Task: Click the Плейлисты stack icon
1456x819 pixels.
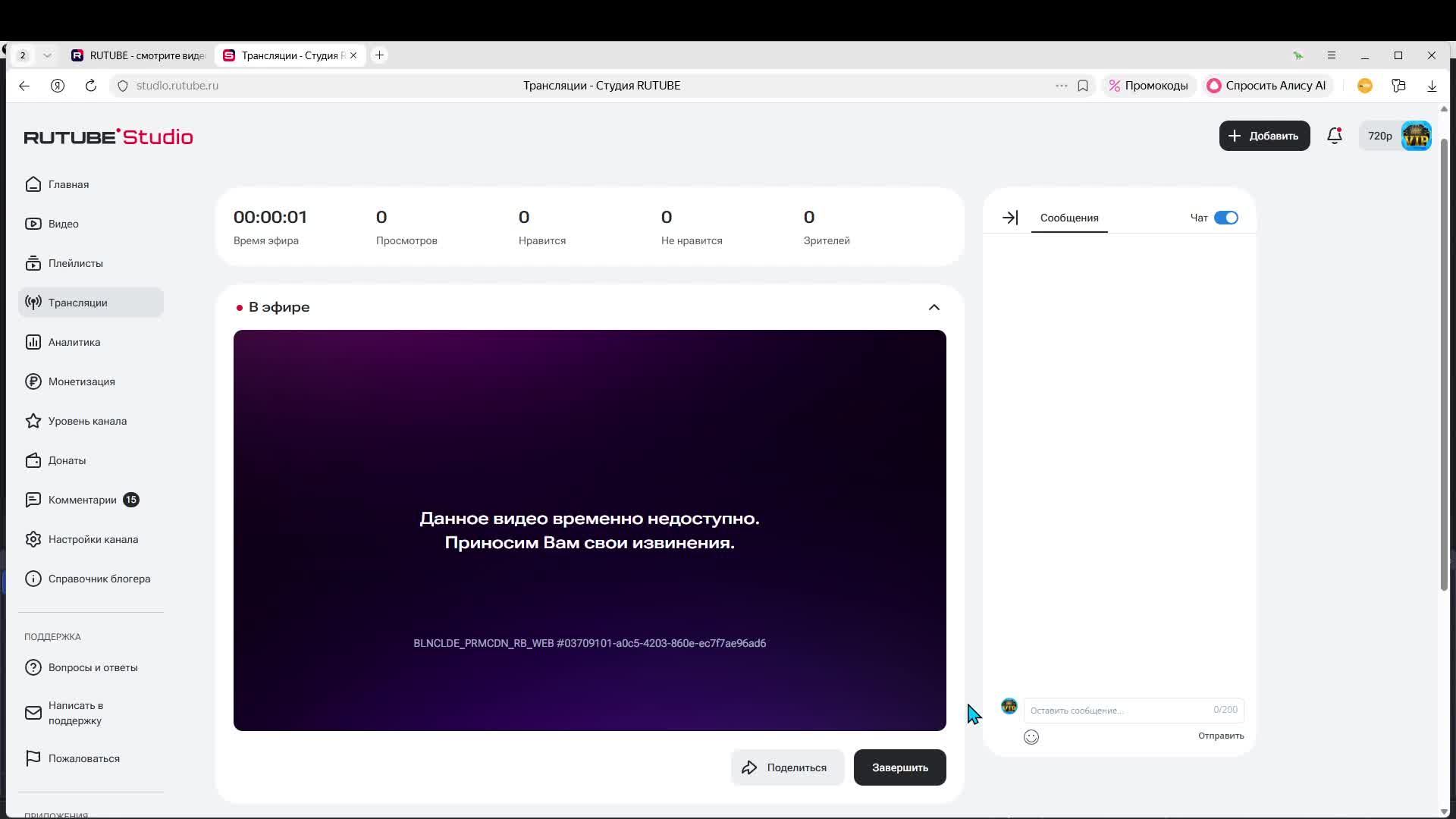Action: click(x=33, y=263)
